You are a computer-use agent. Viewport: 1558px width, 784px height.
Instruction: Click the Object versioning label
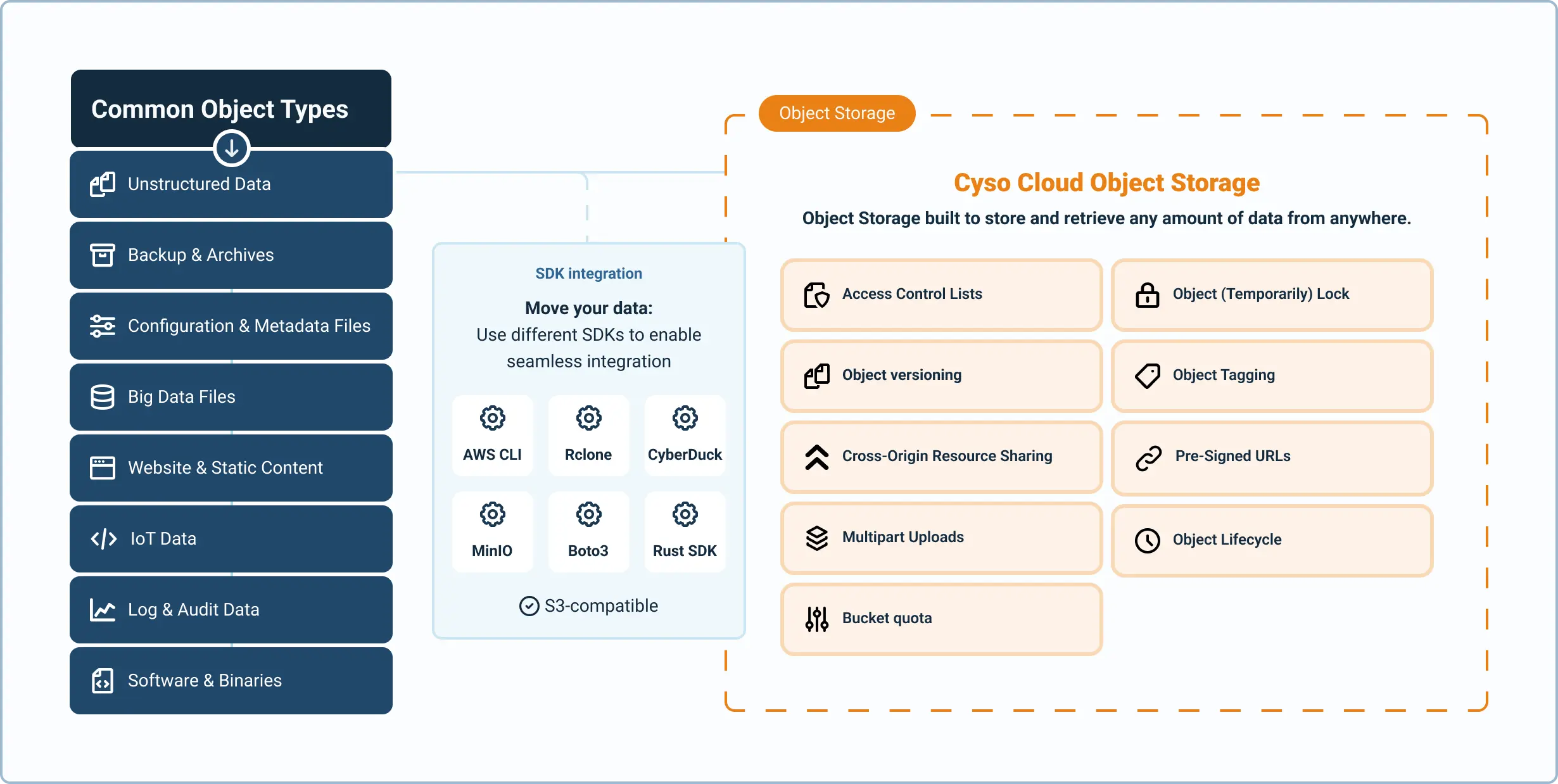(x=902, y=375)
